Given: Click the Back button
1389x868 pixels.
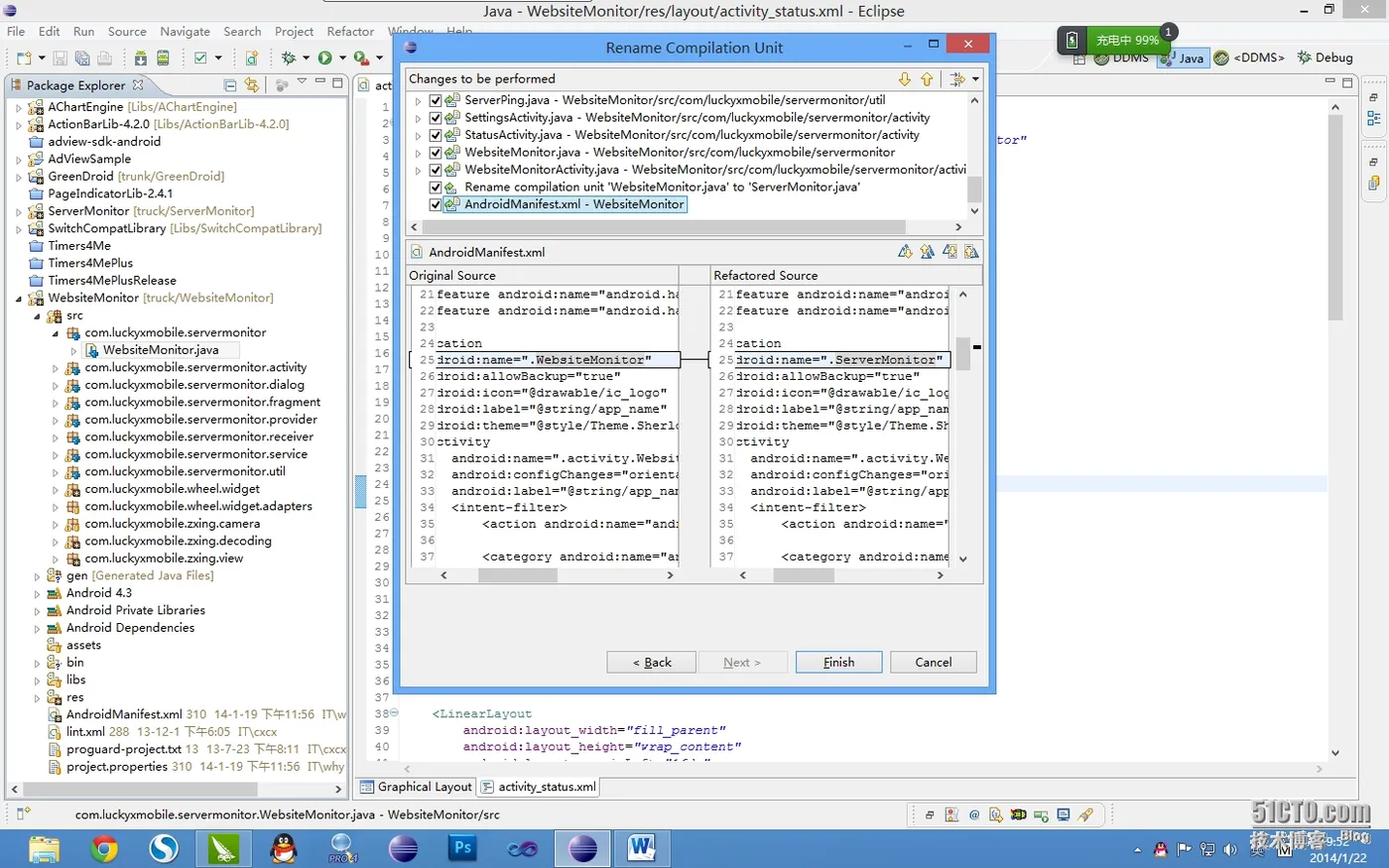Looking at the screenshot, I should pos(652,663).
